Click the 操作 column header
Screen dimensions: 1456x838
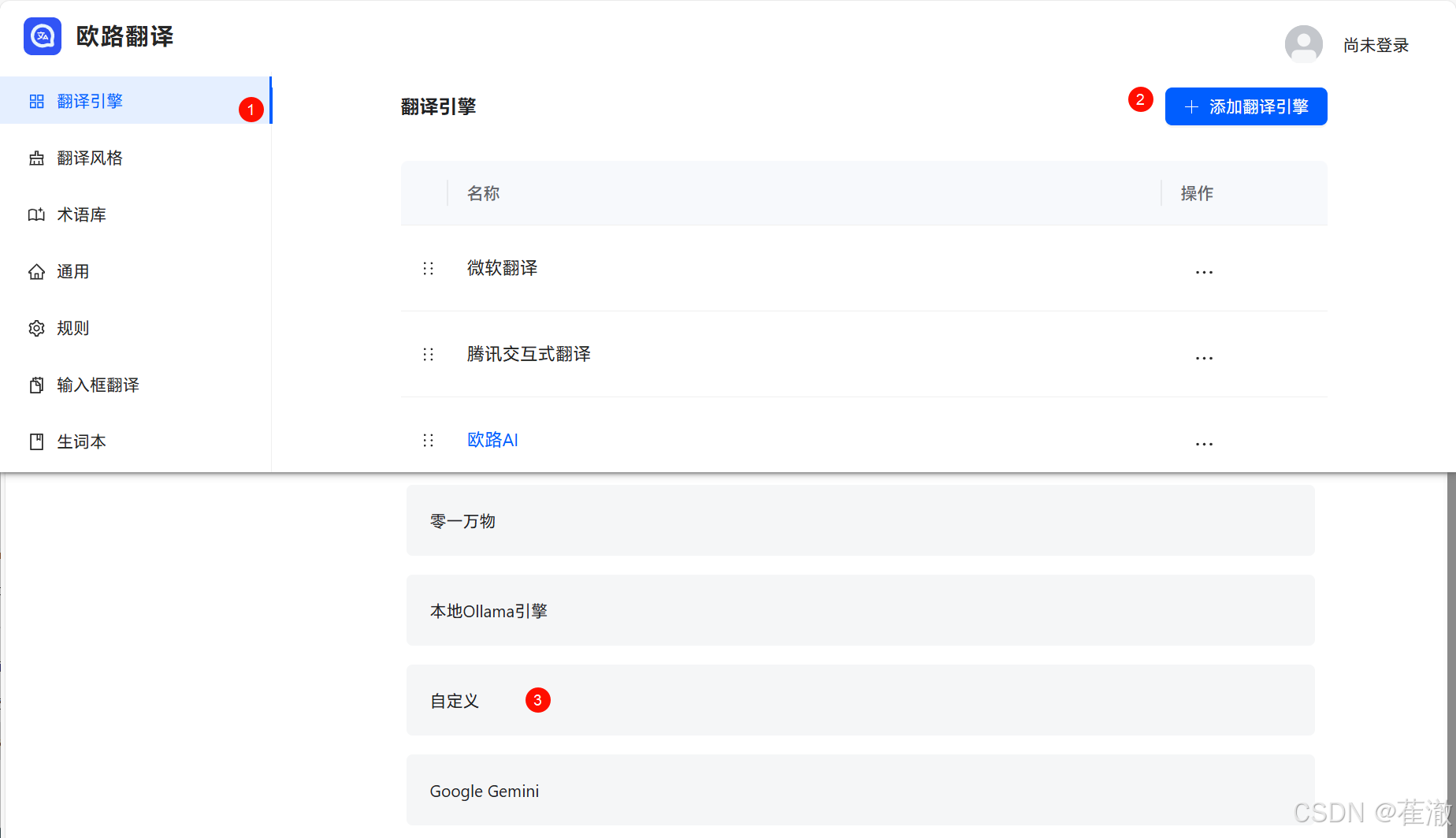point(1197,193)
